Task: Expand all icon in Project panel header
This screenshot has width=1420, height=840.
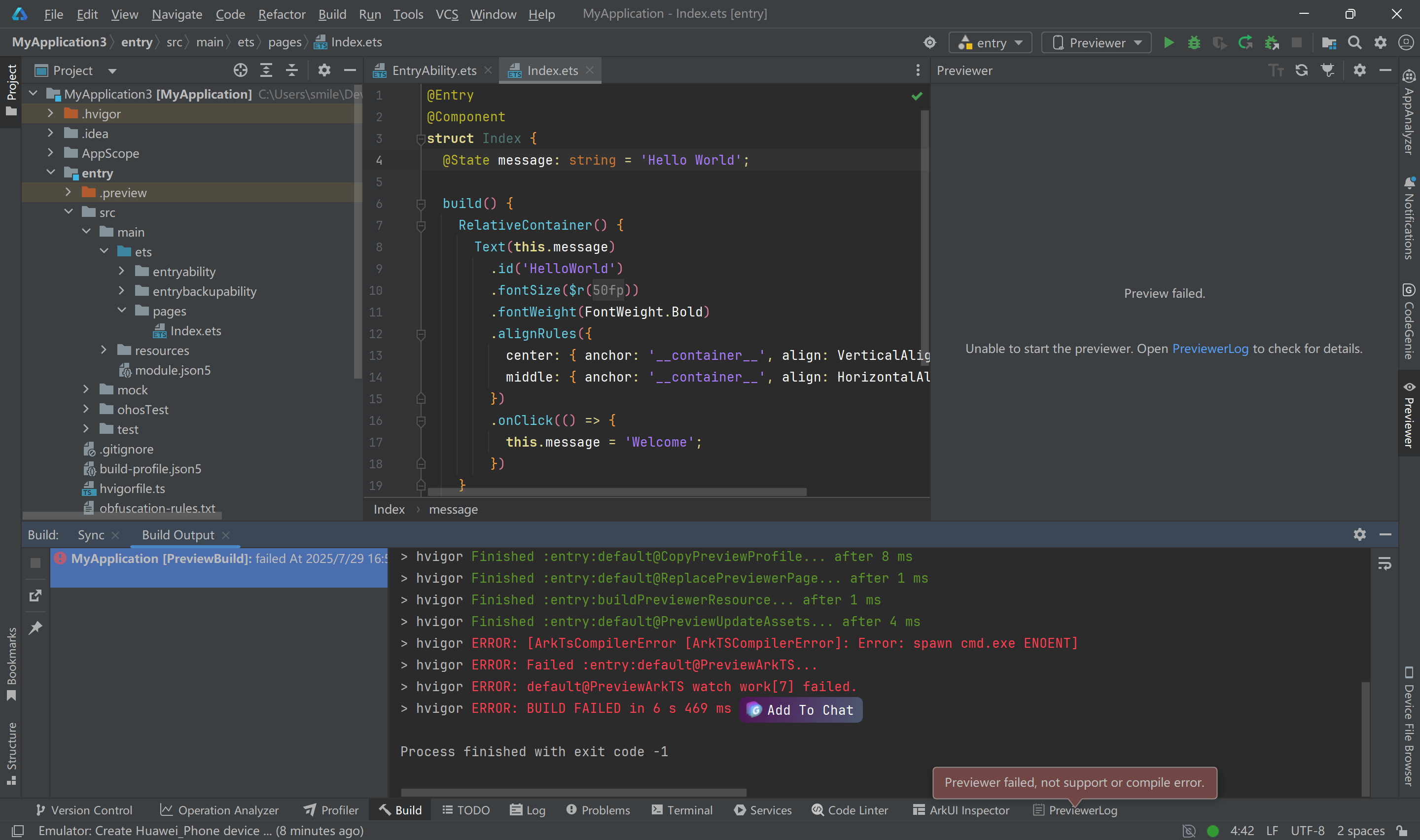Action: pos(266,70)
